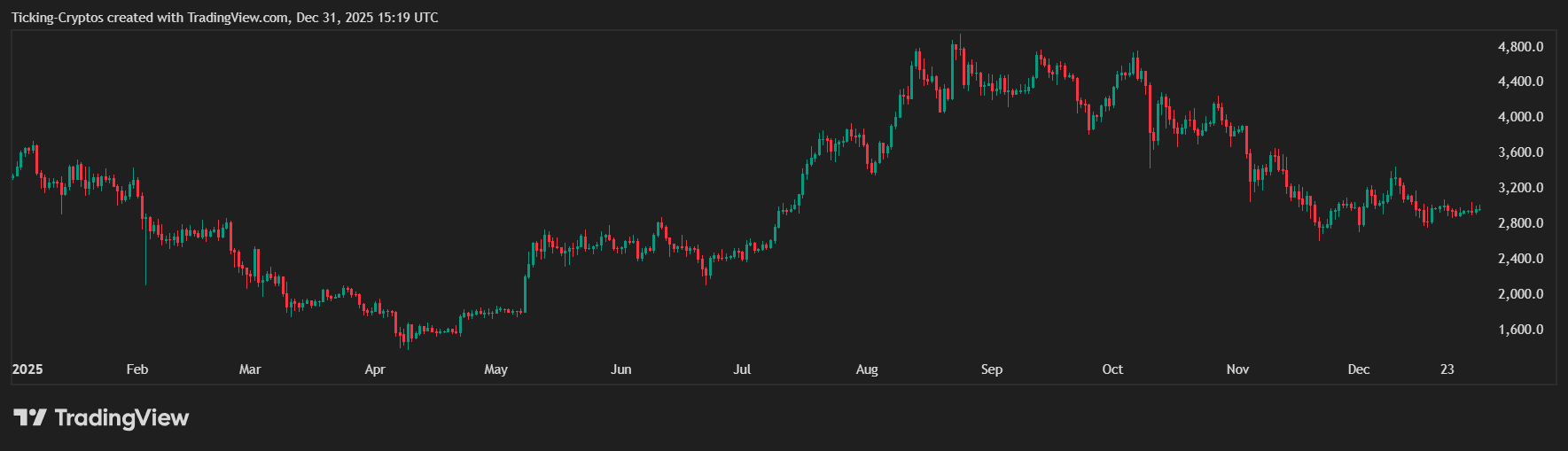This screenshot has width=1568, height=451.
Task: Click the 2025 year label on time axis
Action: point(27,369)
